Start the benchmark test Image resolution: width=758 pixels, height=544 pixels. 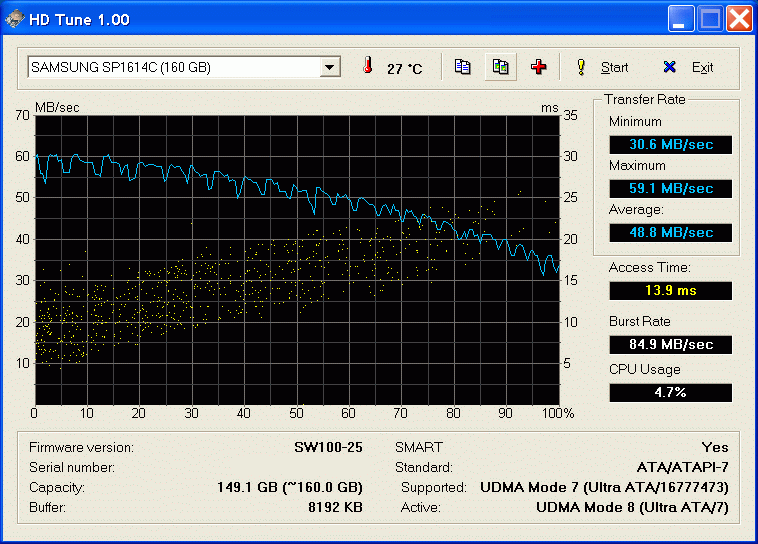pyautogui.click(x=614, y=68)
